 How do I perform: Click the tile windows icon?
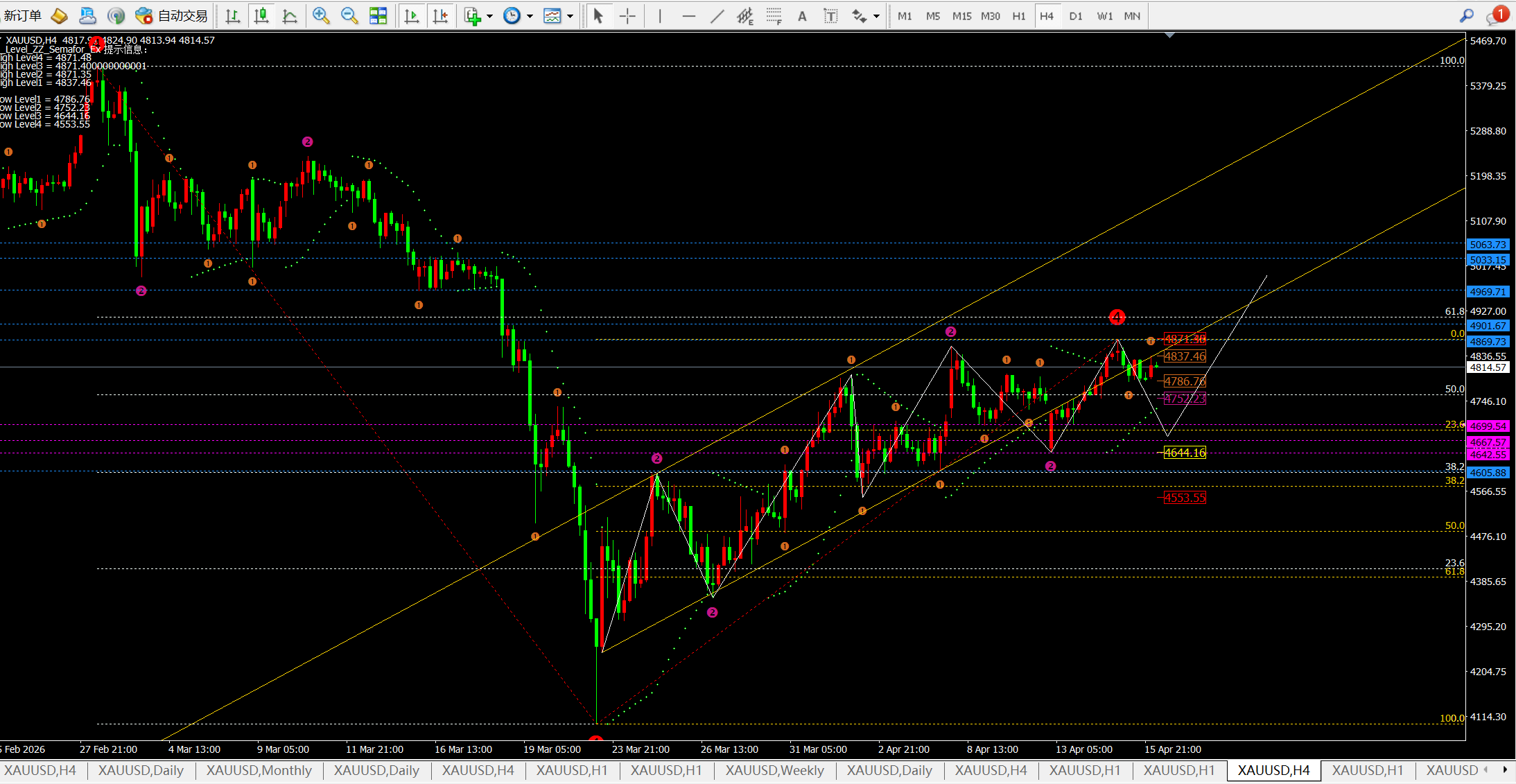[378, 16]
